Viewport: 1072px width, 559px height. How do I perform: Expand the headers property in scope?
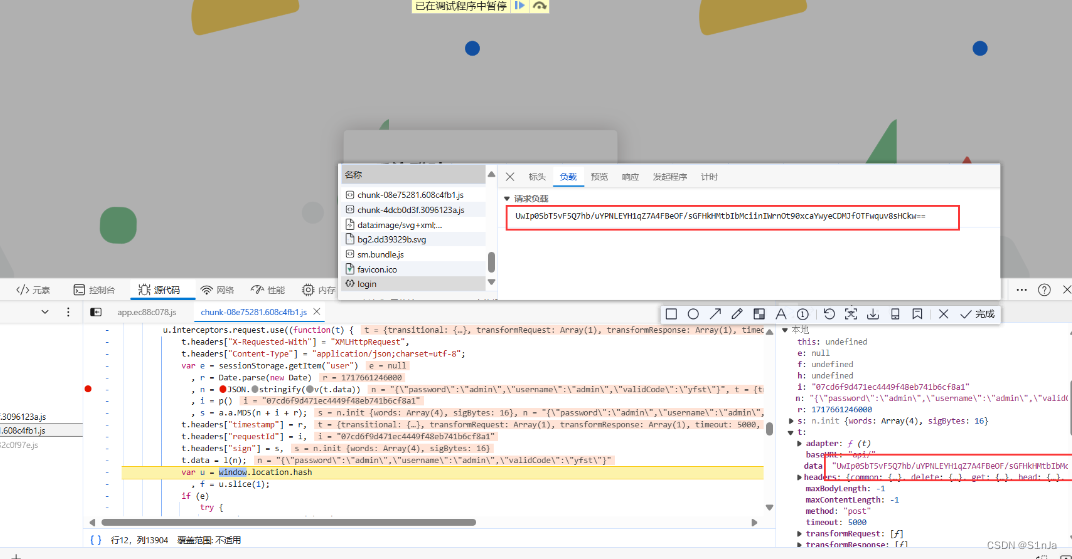(x=799, y=477)
